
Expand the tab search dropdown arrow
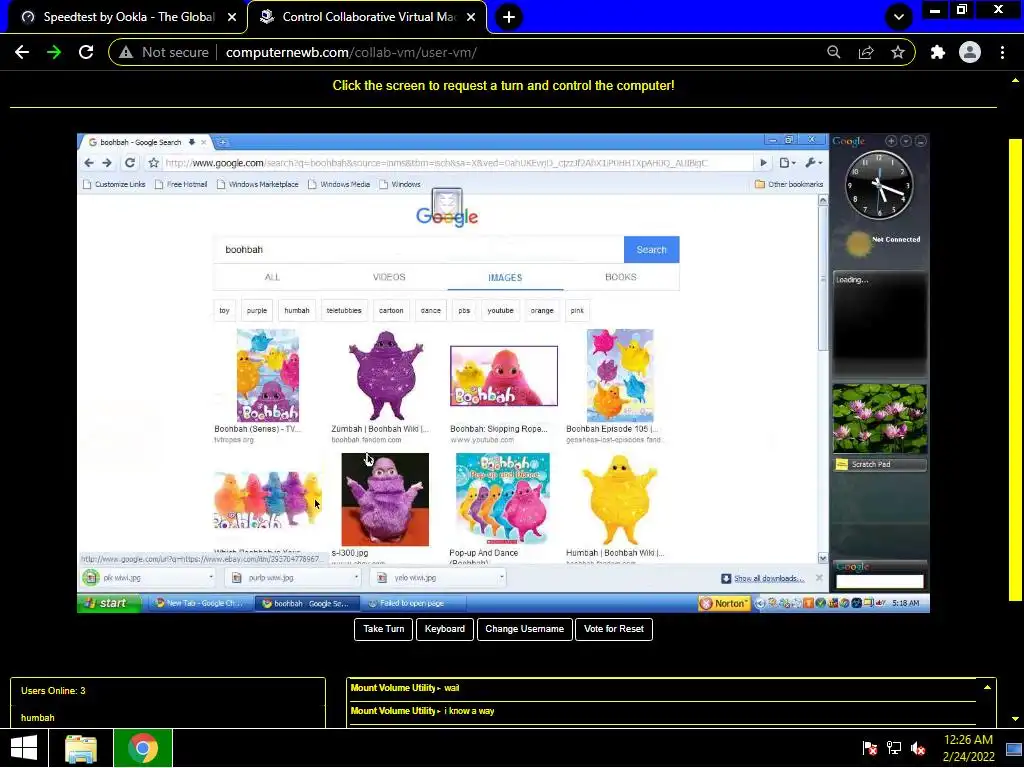tap(899, 17)
